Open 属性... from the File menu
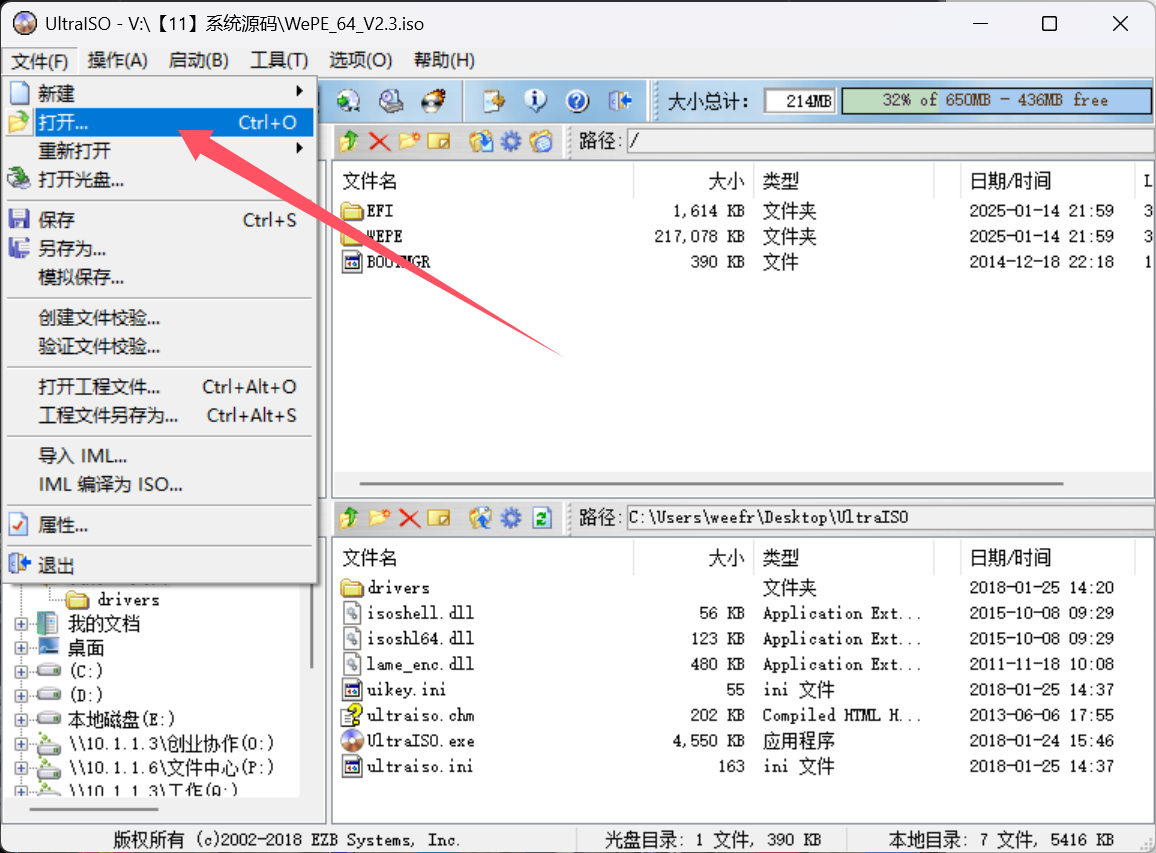Viewport: 1156px width, 853px height. (x=160, y=525)
